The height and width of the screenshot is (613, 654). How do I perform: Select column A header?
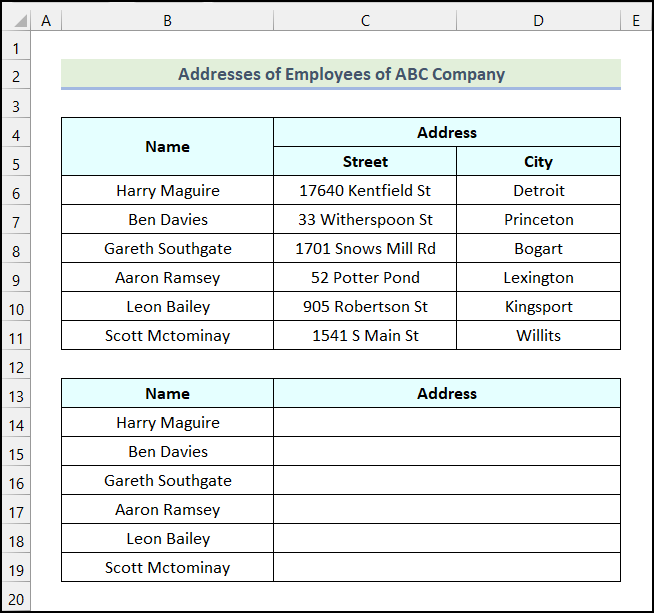[46, 20]
